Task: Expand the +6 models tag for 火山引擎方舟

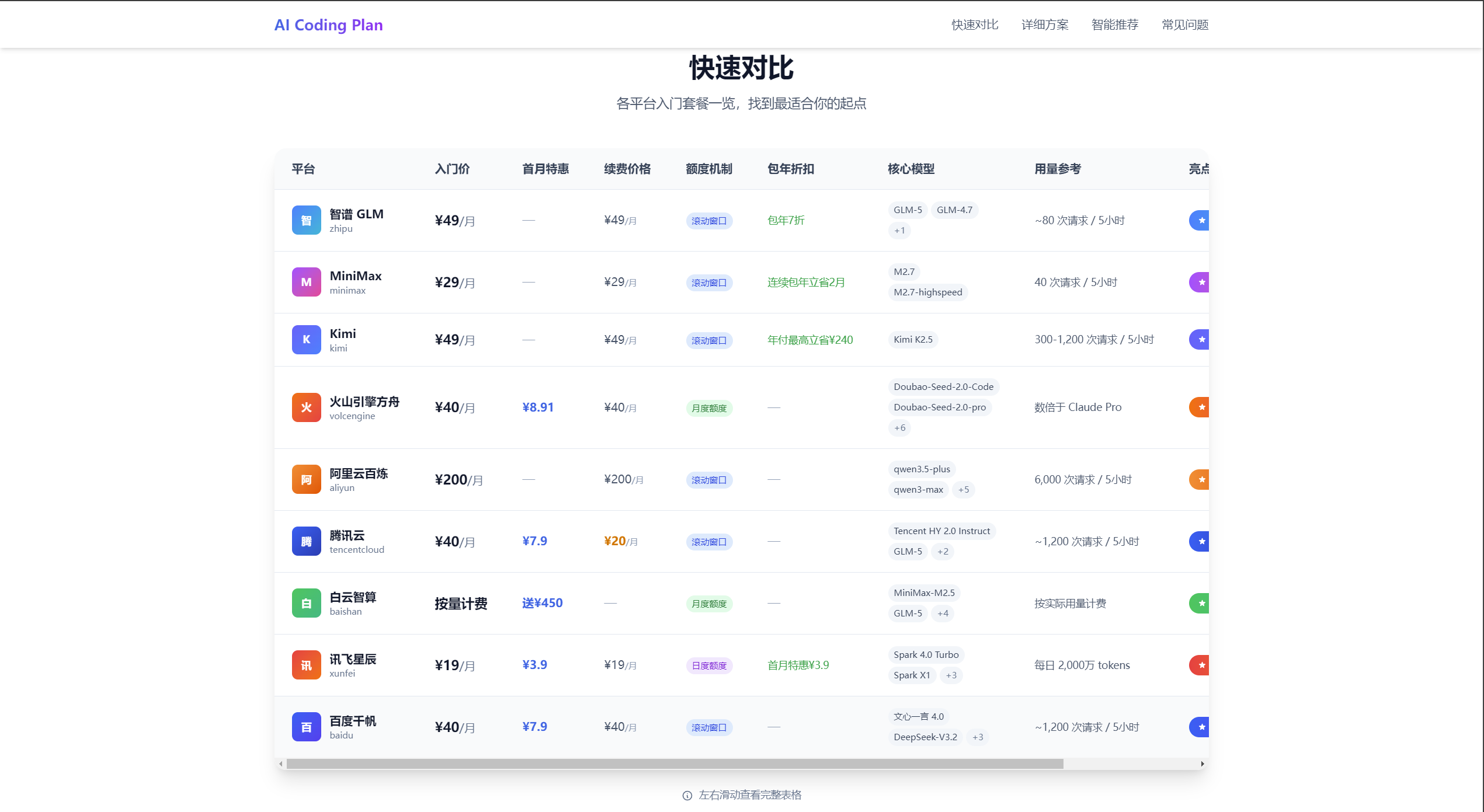Action: click(899, 428)
